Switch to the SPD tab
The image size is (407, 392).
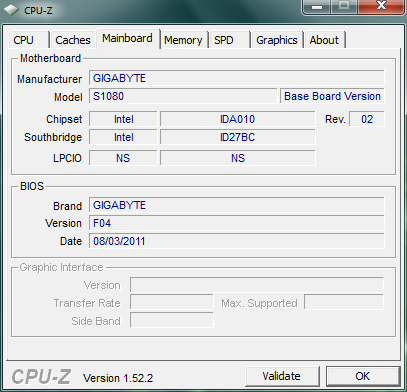230,40
